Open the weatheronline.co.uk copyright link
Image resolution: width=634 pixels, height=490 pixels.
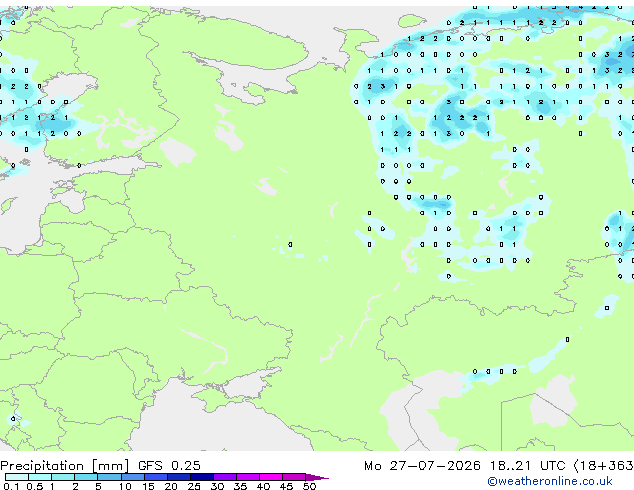click(x=550, y=481)
